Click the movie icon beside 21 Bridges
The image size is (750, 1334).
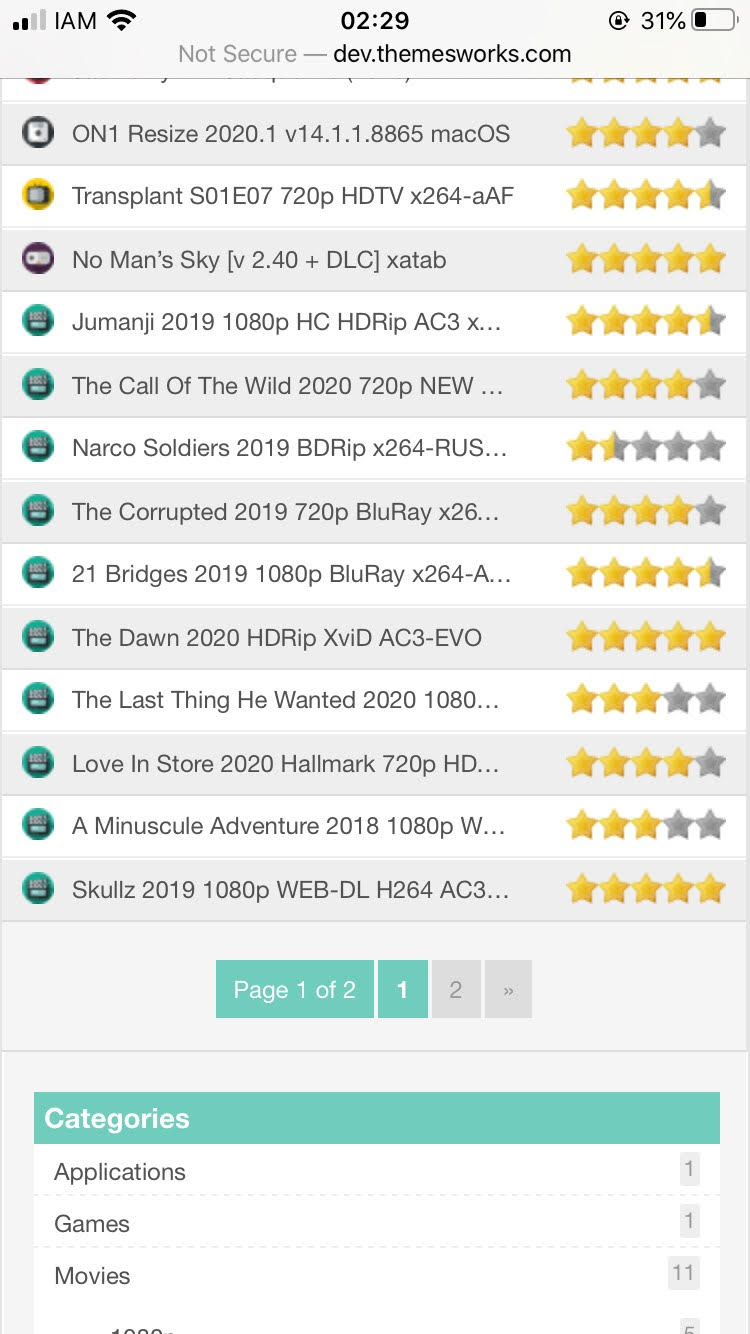37,573
